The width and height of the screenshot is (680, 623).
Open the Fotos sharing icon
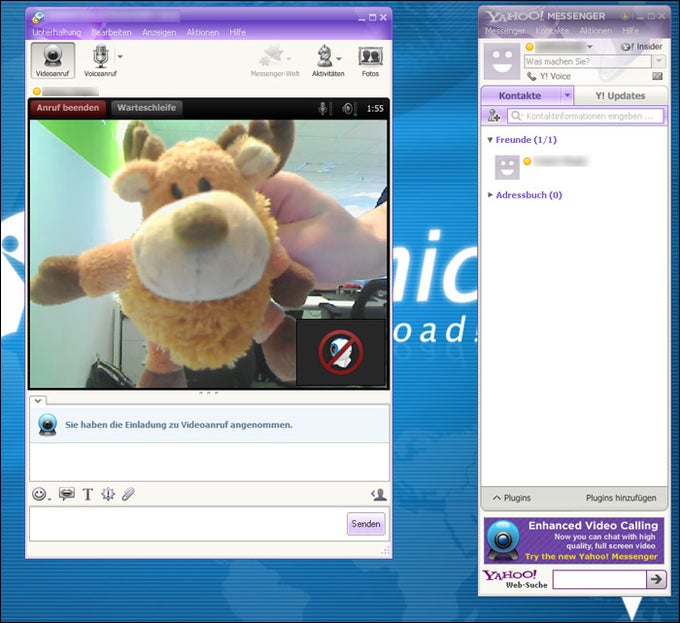[x=370, y=56]
